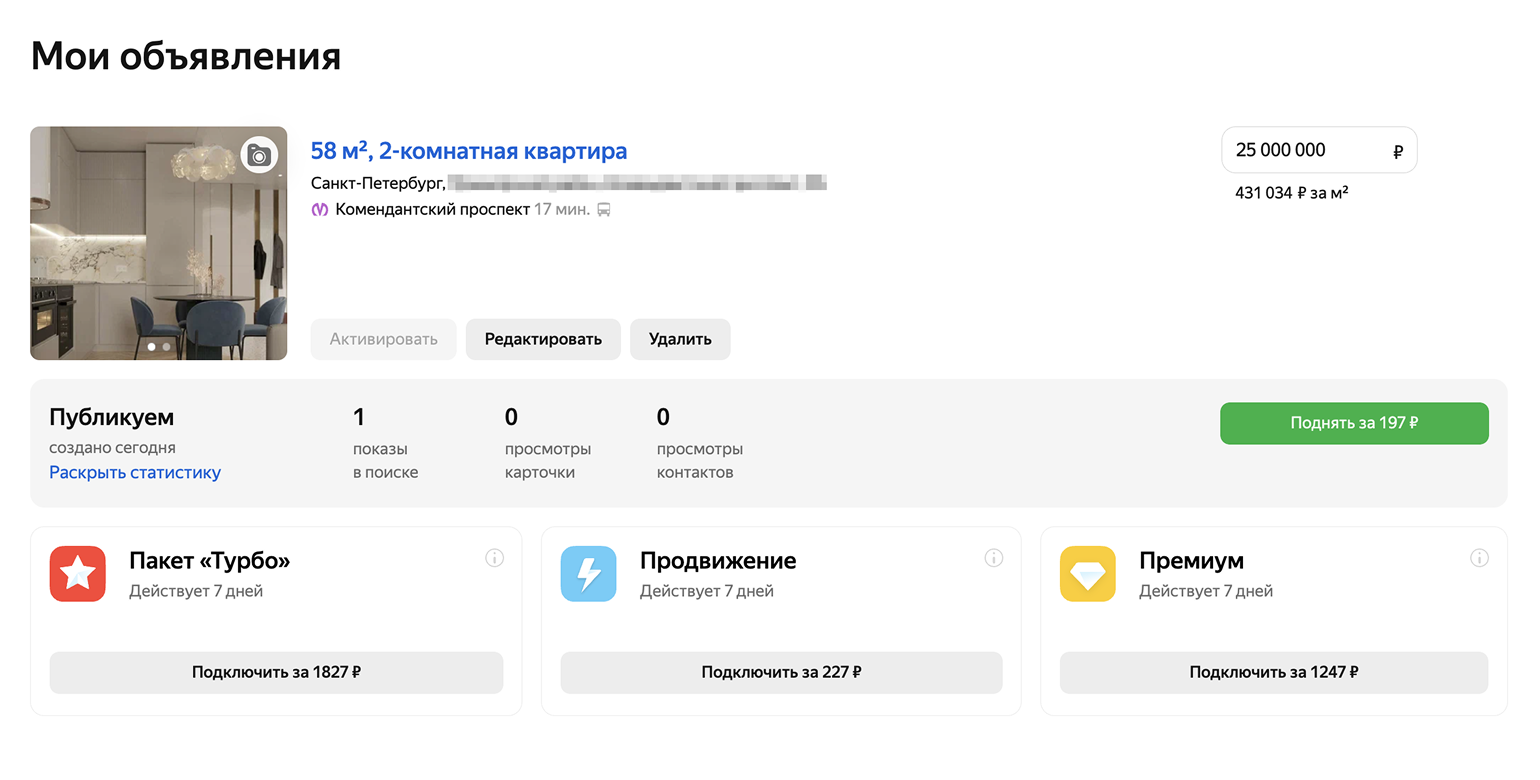Image resolution: width=1540 pixels, height=780 pixels.
Task: Connect Продвижение for 227 ₽
Action: (x=781, y=672)
